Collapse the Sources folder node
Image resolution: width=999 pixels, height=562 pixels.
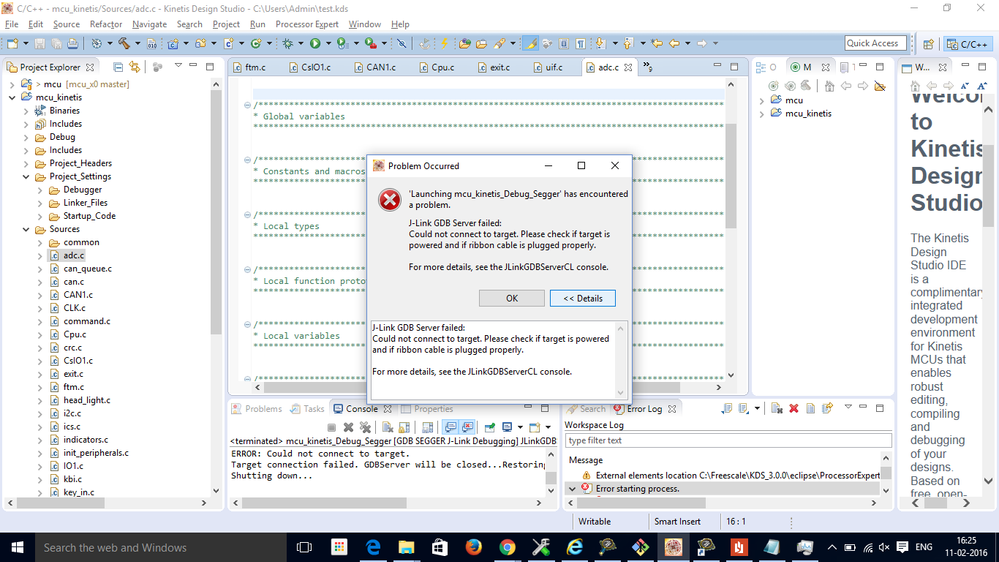[26, 229]
